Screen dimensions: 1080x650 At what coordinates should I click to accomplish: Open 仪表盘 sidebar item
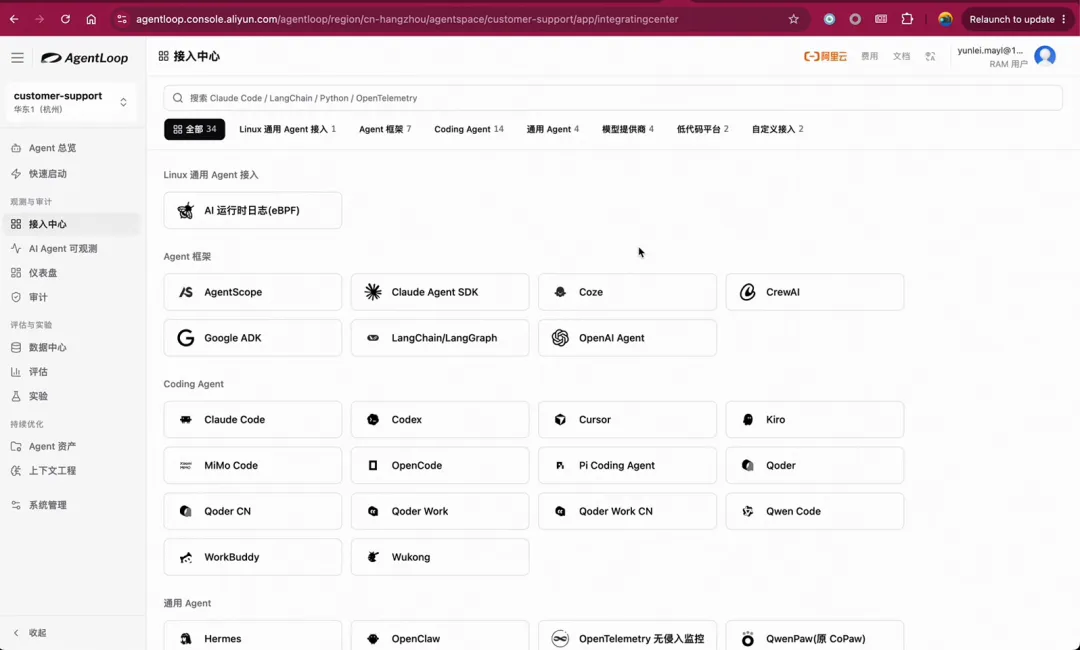coord(72,273)
